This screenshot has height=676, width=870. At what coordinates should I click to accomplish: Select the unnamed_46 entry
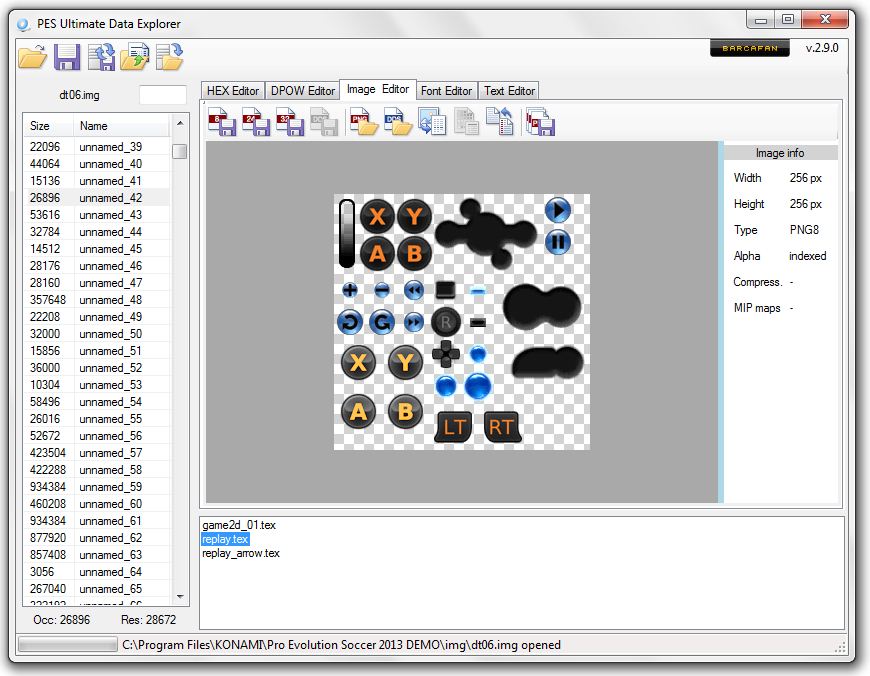tap(97, 266)
